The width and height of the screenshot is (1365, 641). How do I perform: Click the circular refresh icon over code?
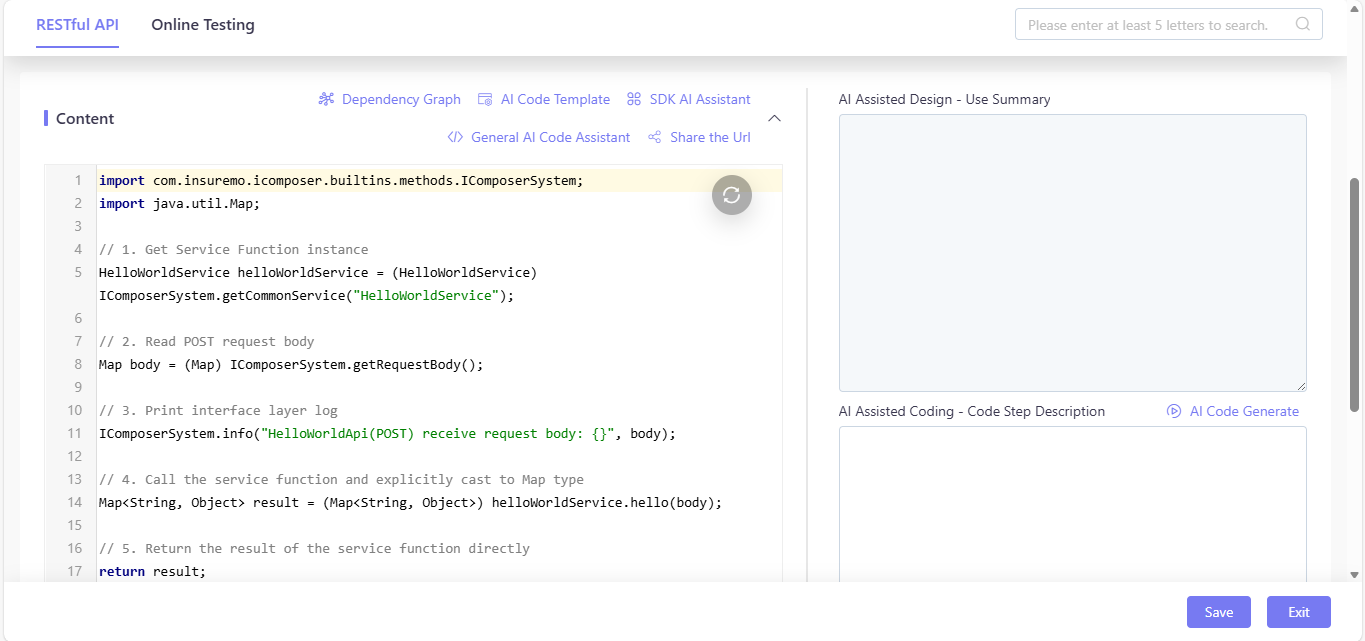pyautogui.click(x=732, y=194)
